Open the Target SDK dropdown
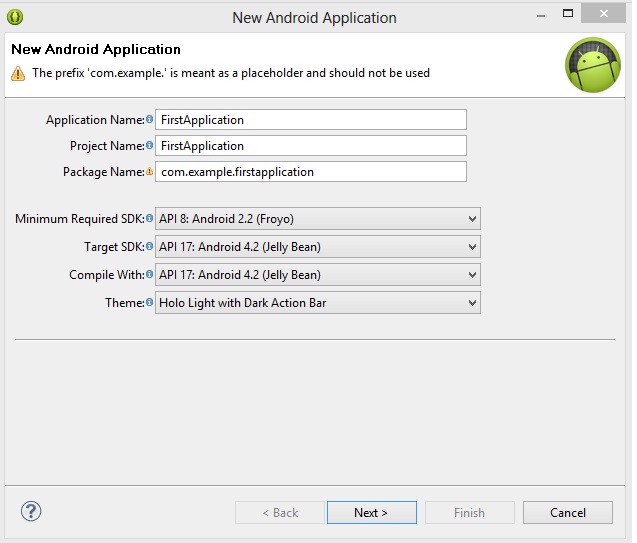The width and height of the screenshot is (637, 543). [x=318, y=247]
